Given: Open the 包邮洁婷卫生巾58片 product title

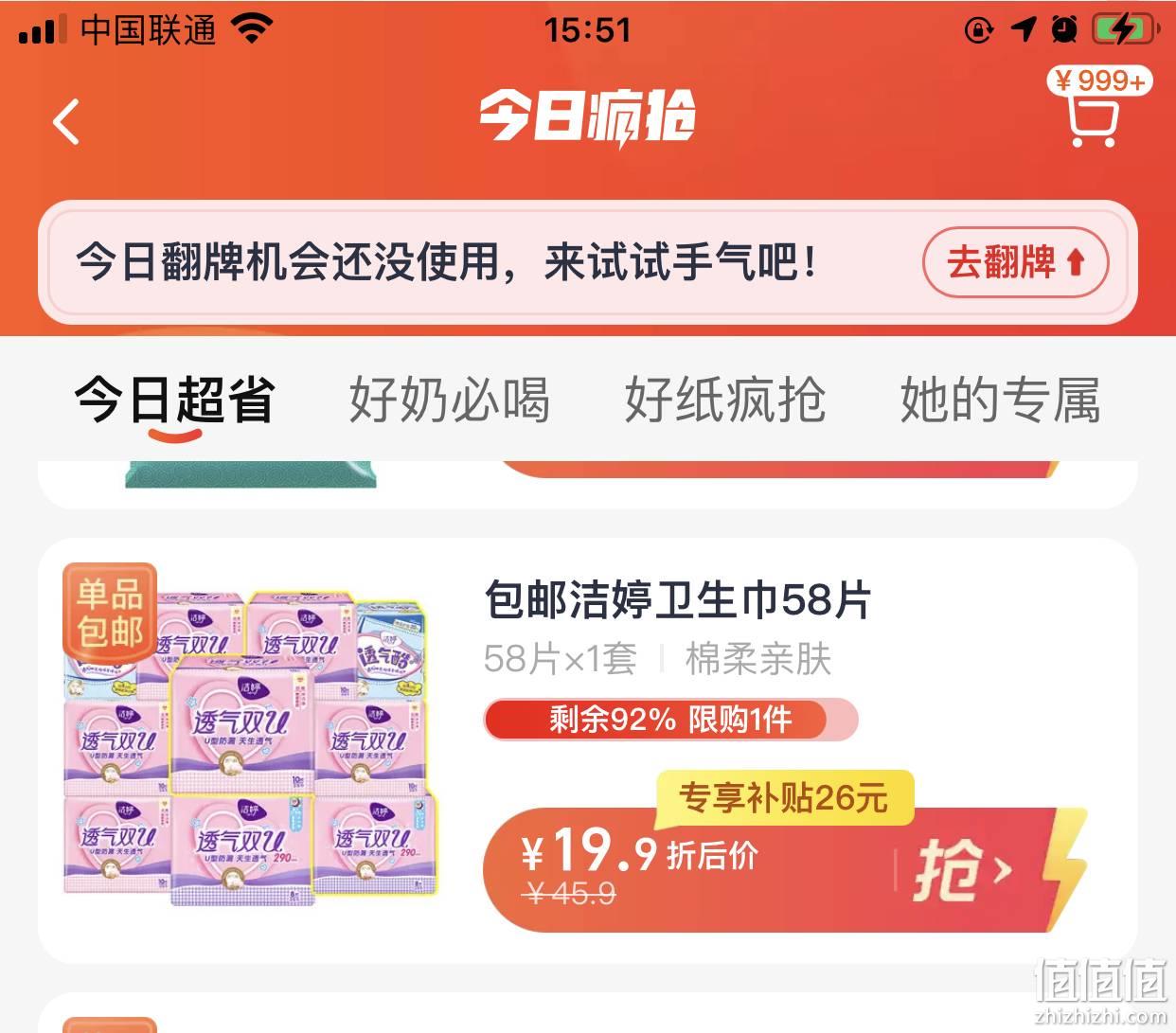Looking at the screenshot, I should (677, 600).
